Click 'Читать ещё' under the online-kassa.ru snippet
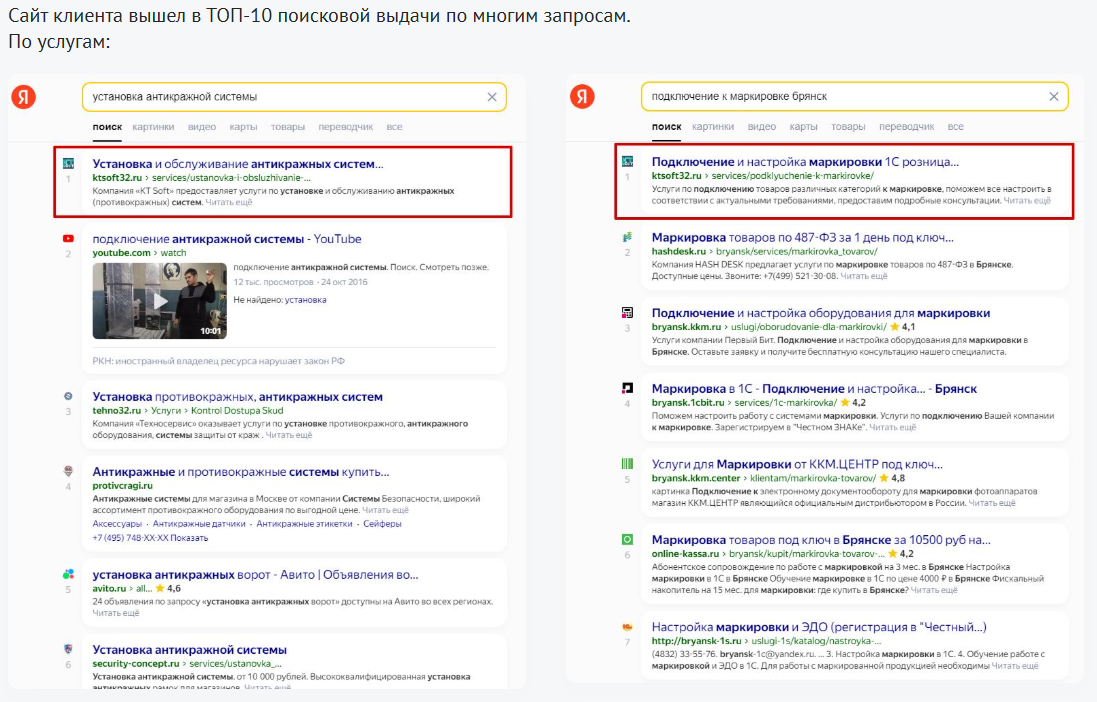The height and width of the screenshot is (702, 1097). (934, 591)
